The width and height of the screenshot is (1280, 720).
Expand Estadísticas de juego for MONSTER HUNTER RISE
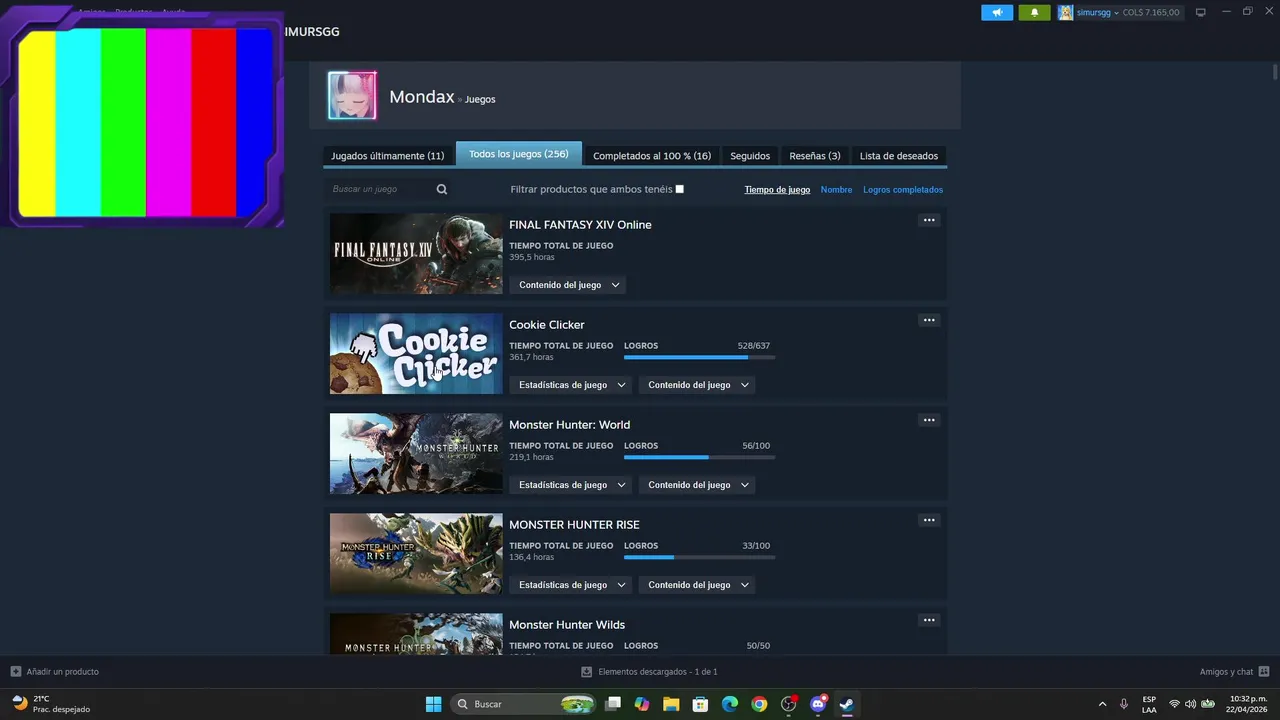click(572, 585)
